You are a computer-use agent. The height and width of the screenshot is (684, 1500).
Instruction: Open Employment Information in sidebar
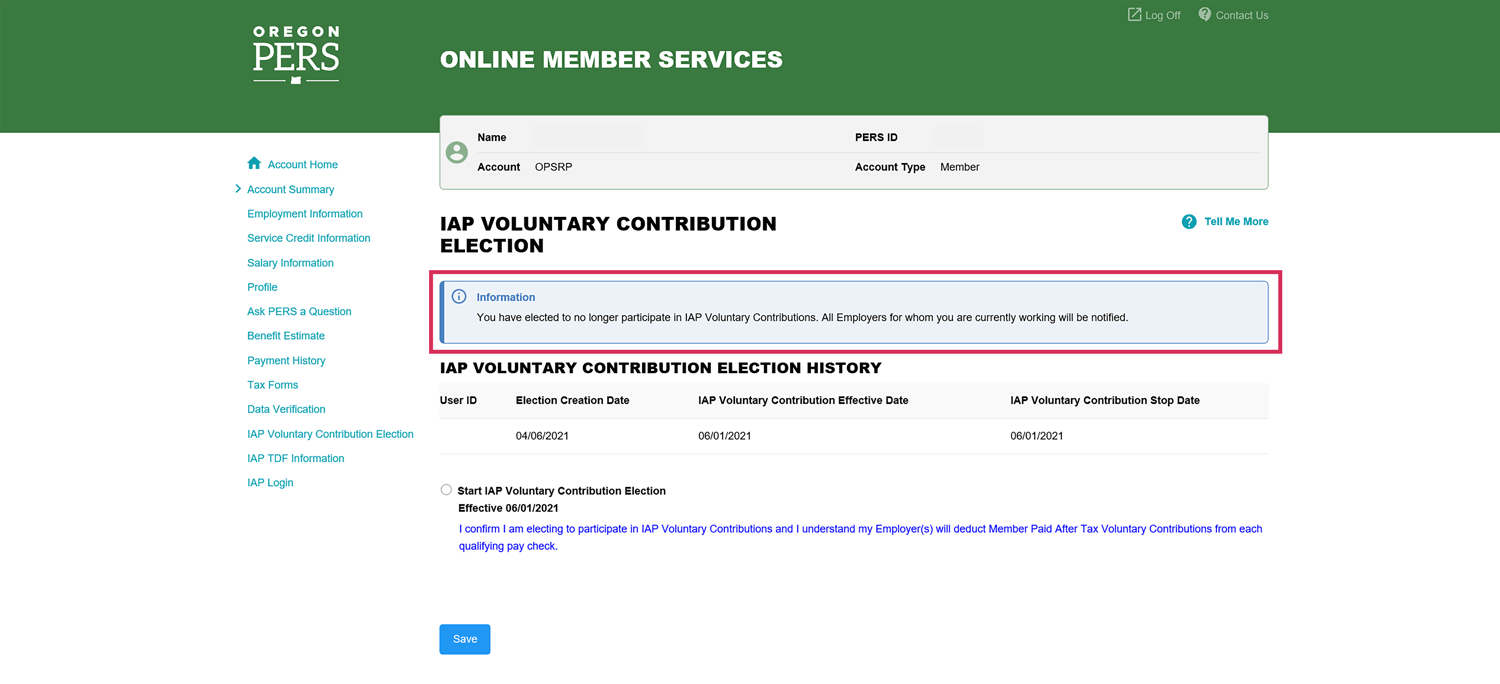click(304, 214)
